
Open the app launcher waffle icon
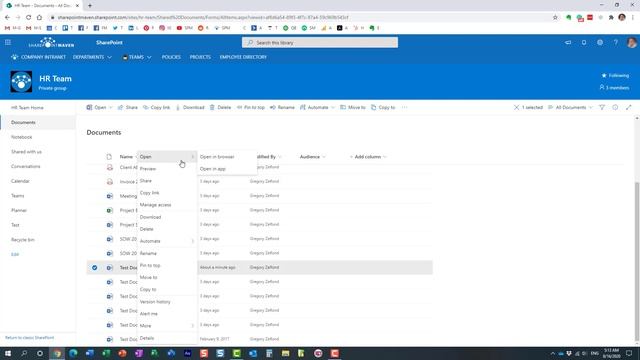coord(8,42)
